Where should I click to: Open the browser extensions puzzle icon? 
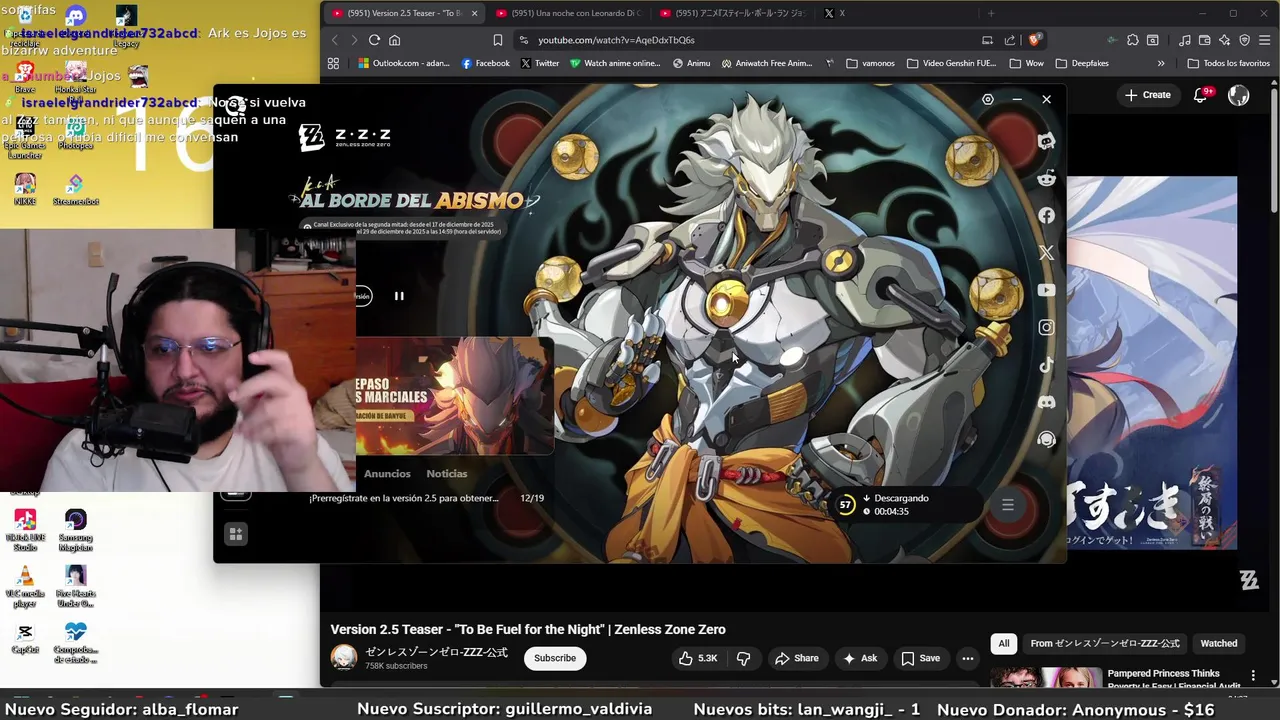click(1133, 40)
